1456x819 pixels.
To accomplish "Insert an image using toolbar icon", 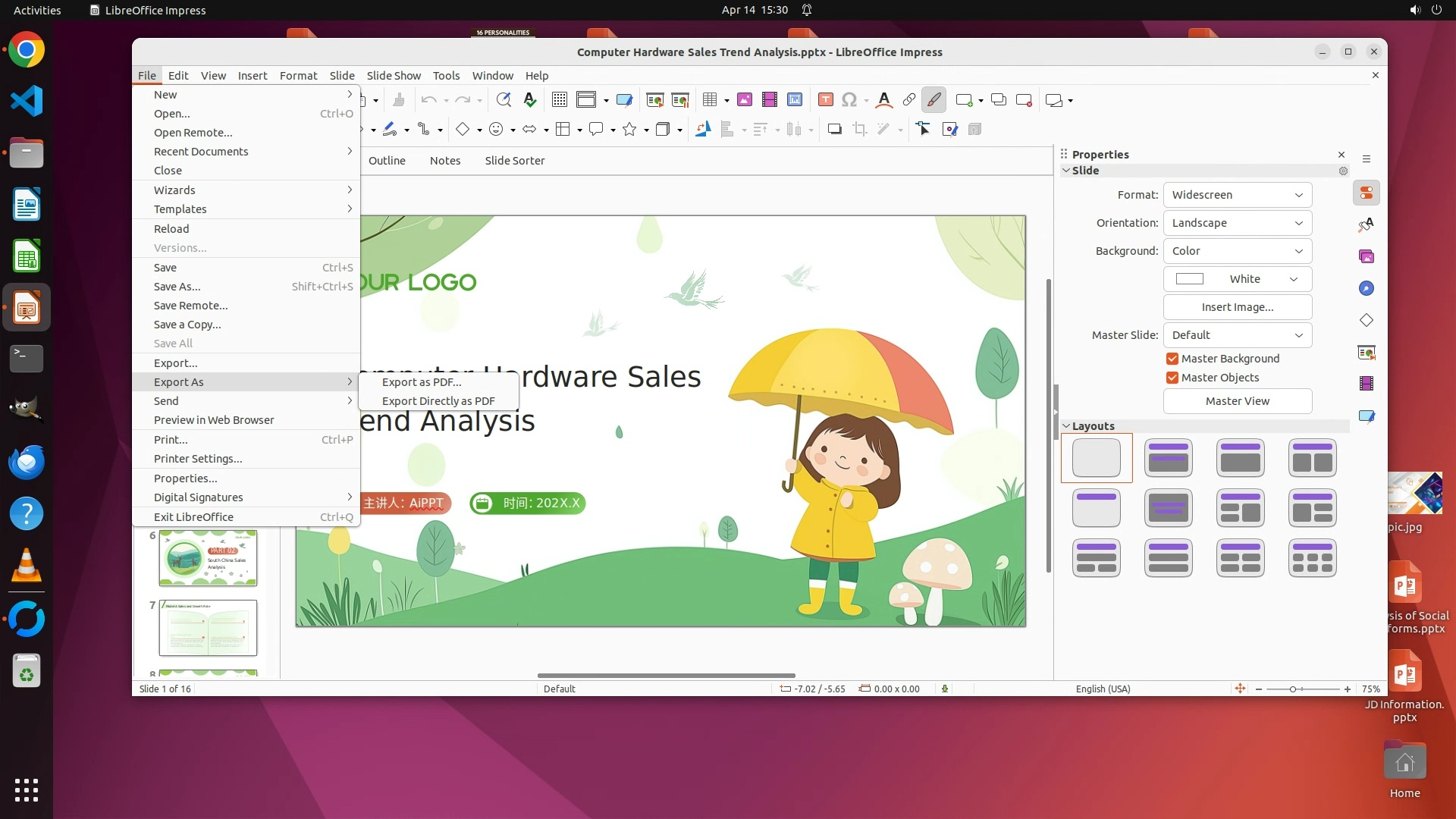I will (745, 100).
